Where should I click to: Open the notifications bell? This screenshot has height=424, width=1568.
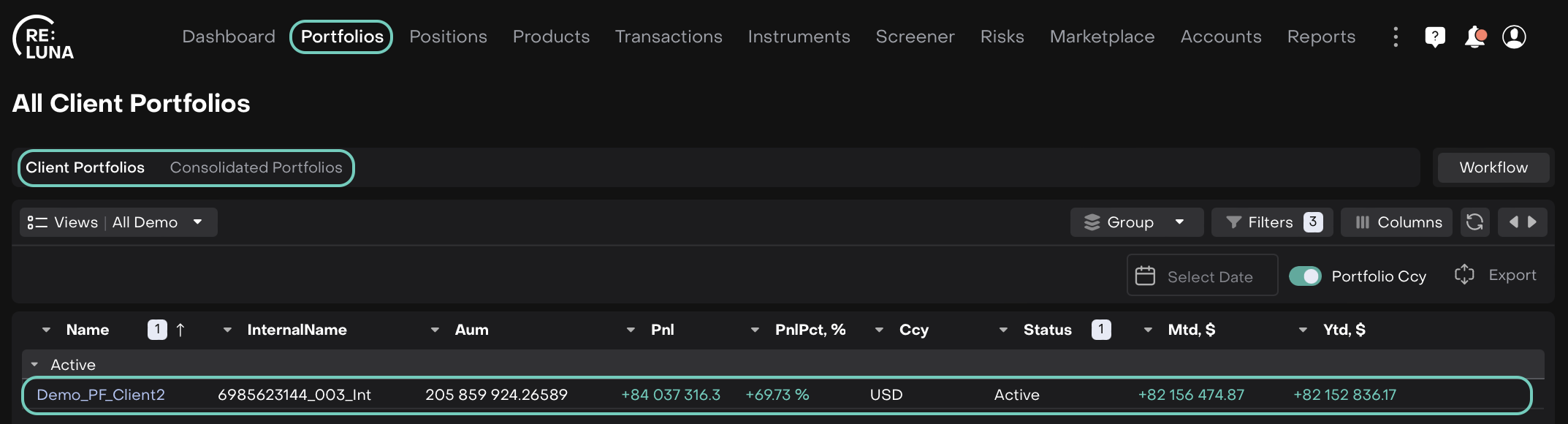point(1475,37)
